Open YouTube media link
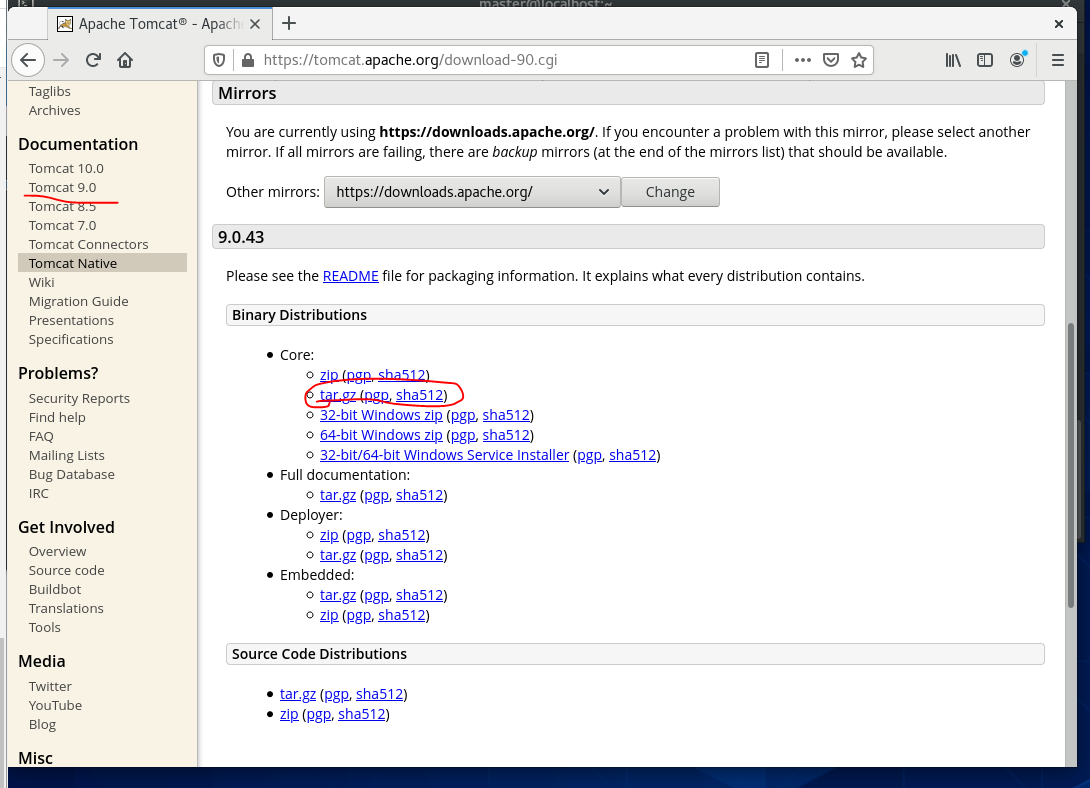The height and width of the screenshot is (788, 1090). coord(55,705)
